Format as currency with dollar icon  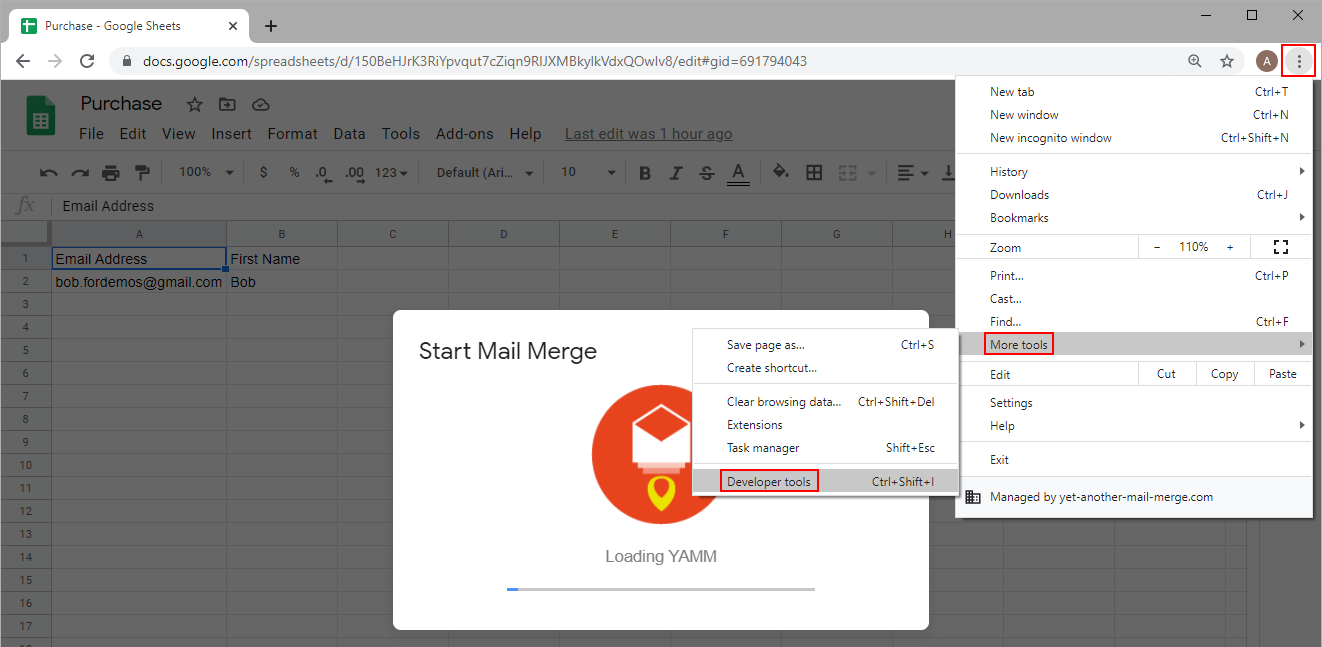tap(263, 172)
